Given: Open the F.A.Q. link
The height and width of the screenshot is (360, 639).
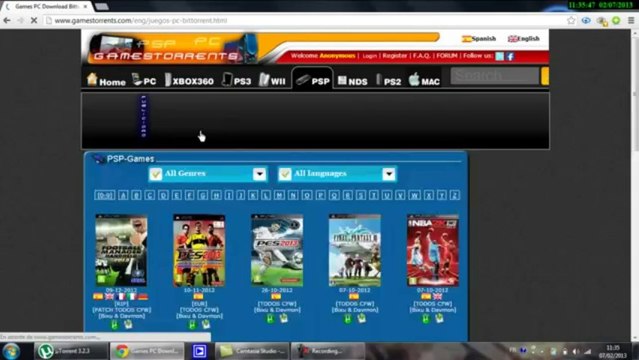Looking at the screenshot, I should [x=421, y=55].
